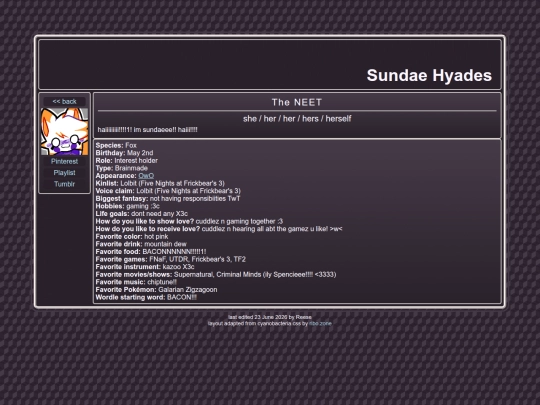
Task: Click the 'Species: Fox' line
Action: pyautogui.click(x=116, y=145)
